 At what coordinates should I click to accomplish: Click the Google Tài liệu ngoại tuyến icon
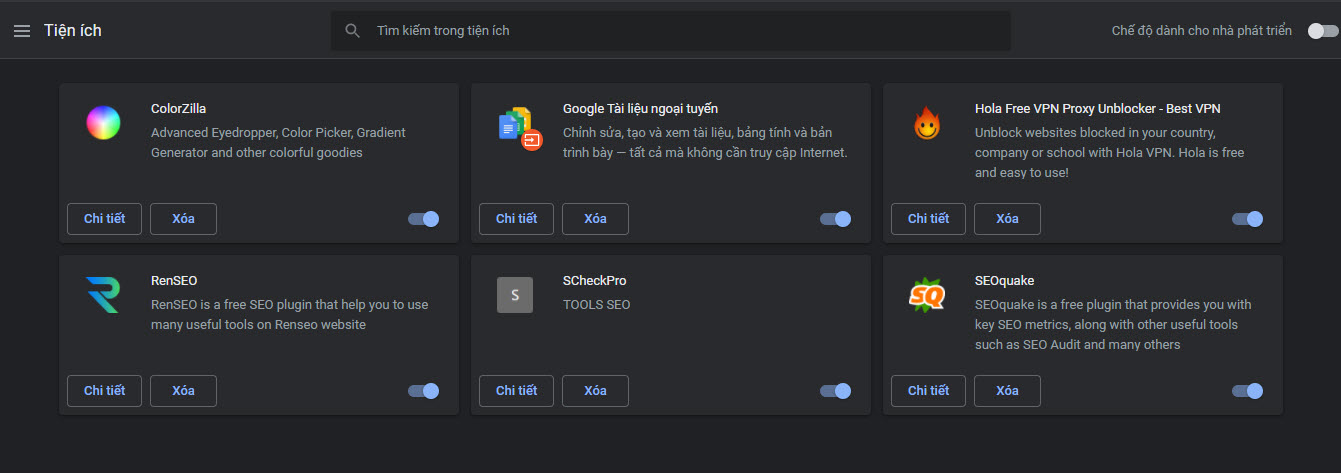coord(518,127)
